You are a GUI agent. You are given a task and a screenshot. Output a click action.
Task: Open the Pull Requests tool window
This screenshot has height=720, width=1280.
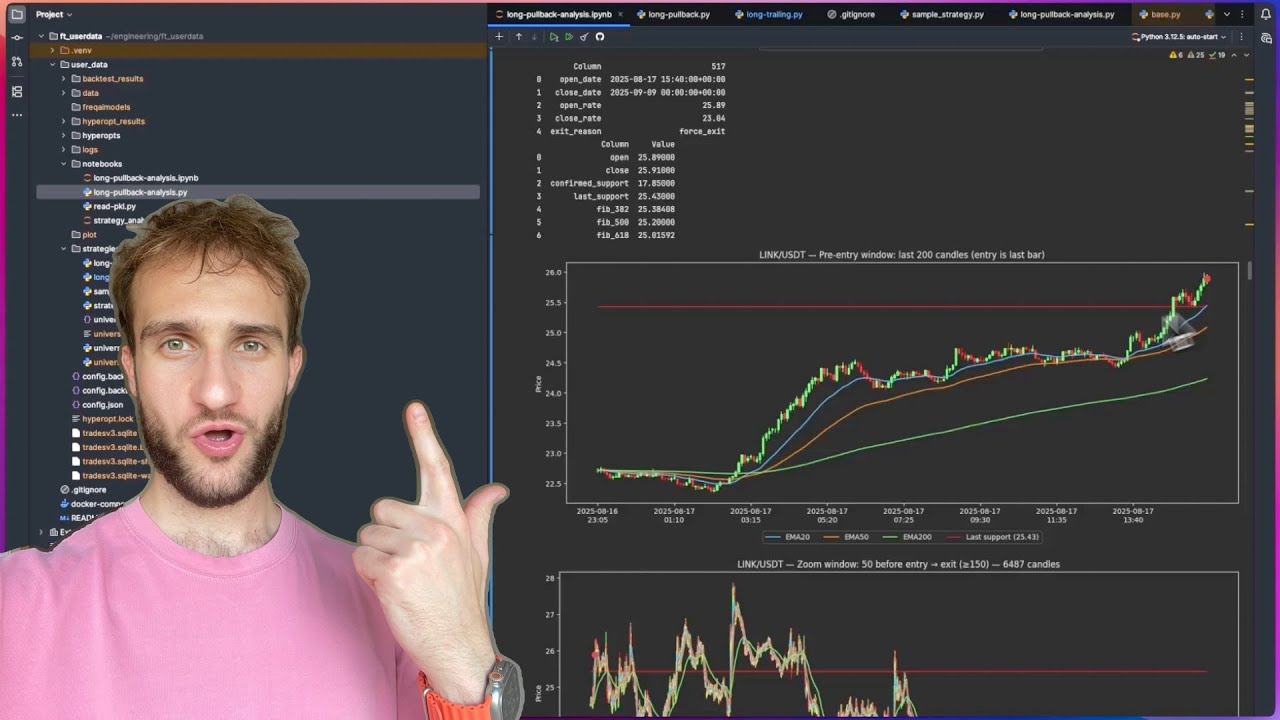(x=17, y=61)
